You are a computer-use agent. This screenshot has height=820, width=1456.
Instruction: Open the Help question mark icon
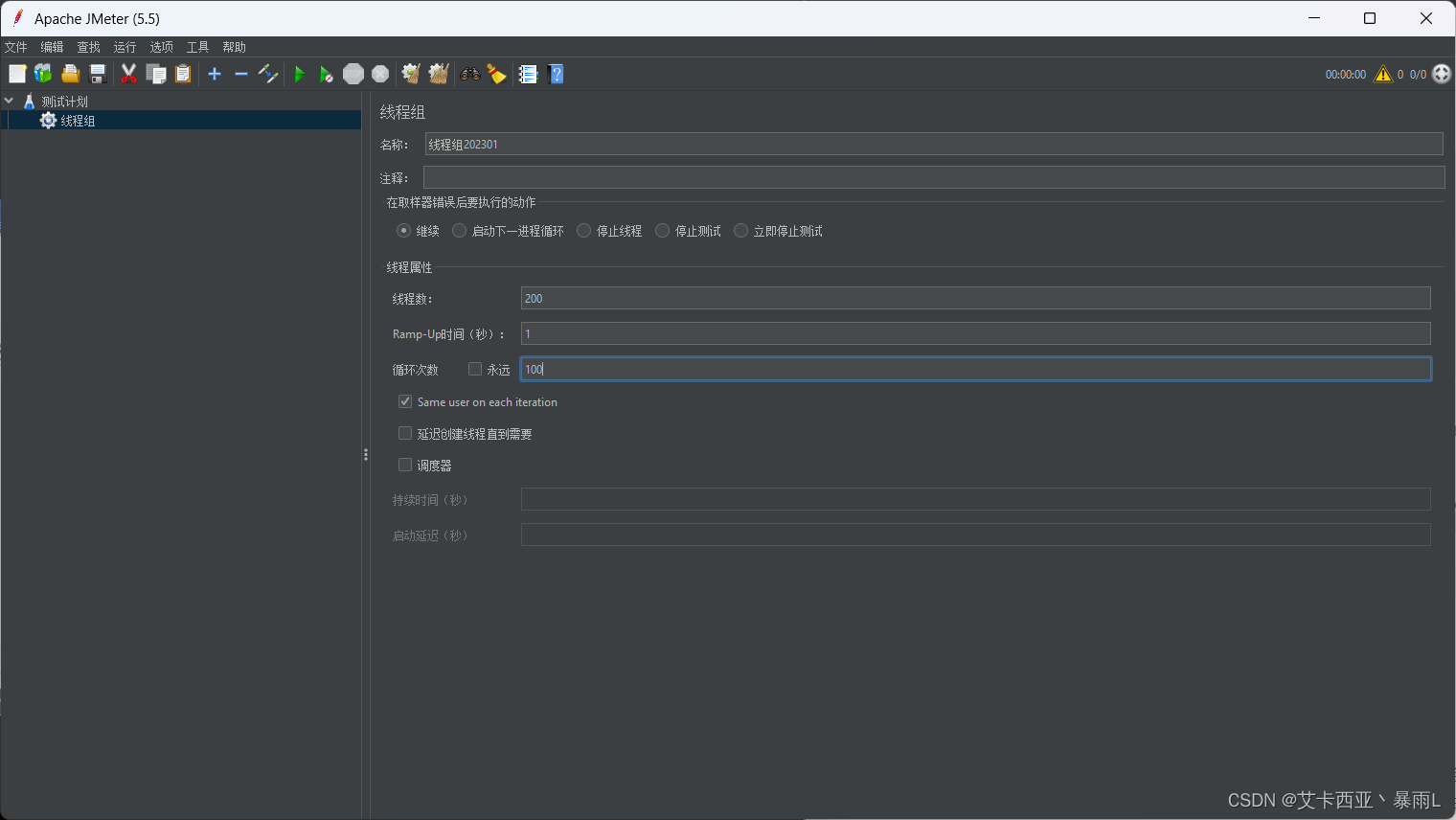click(556, 74)
